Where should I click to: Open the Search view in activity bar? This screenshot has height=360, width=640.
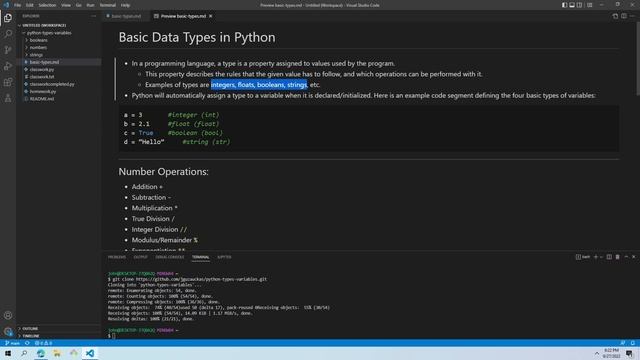click(8, 33)
